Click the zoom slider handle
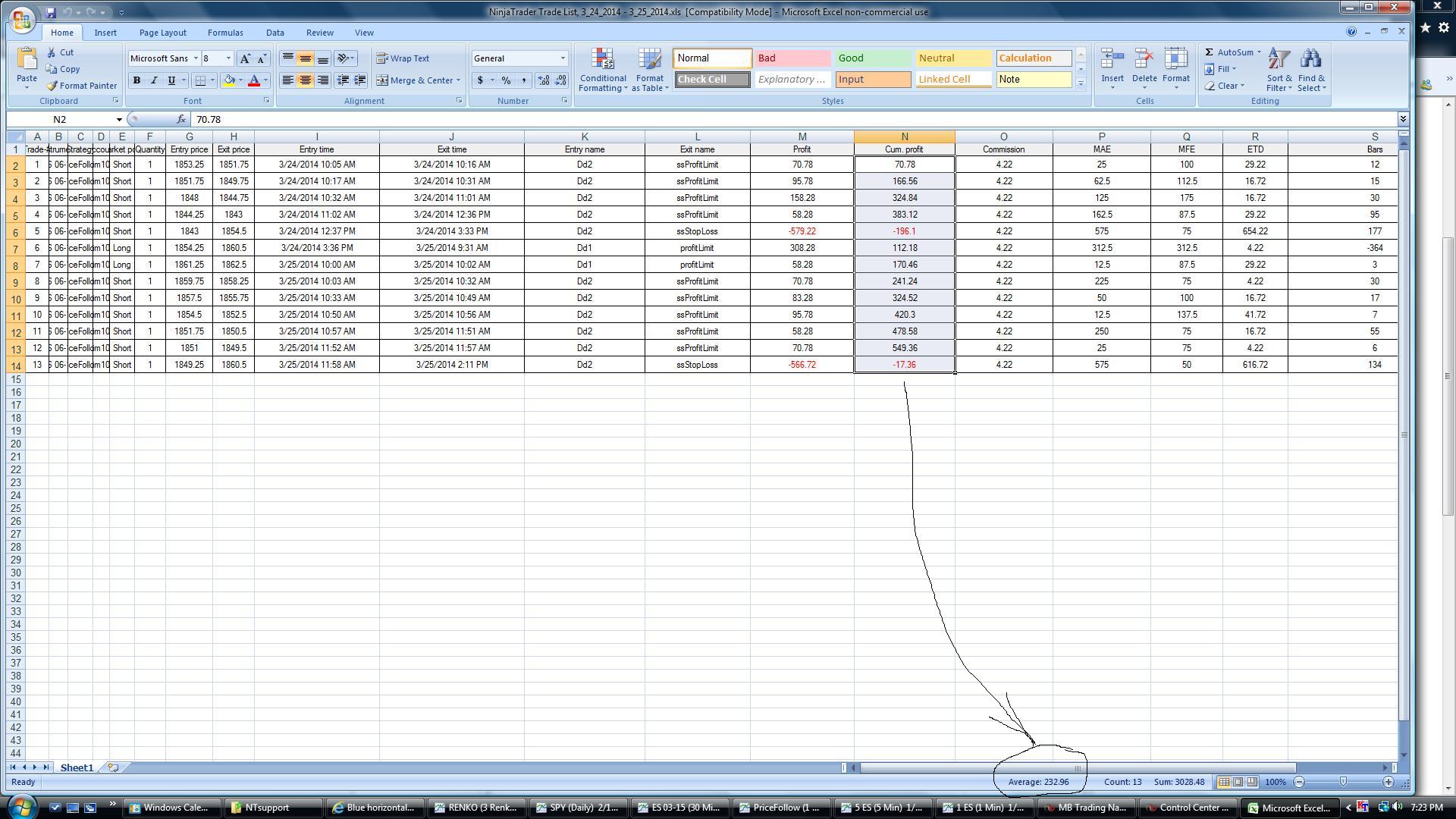 1343,782
